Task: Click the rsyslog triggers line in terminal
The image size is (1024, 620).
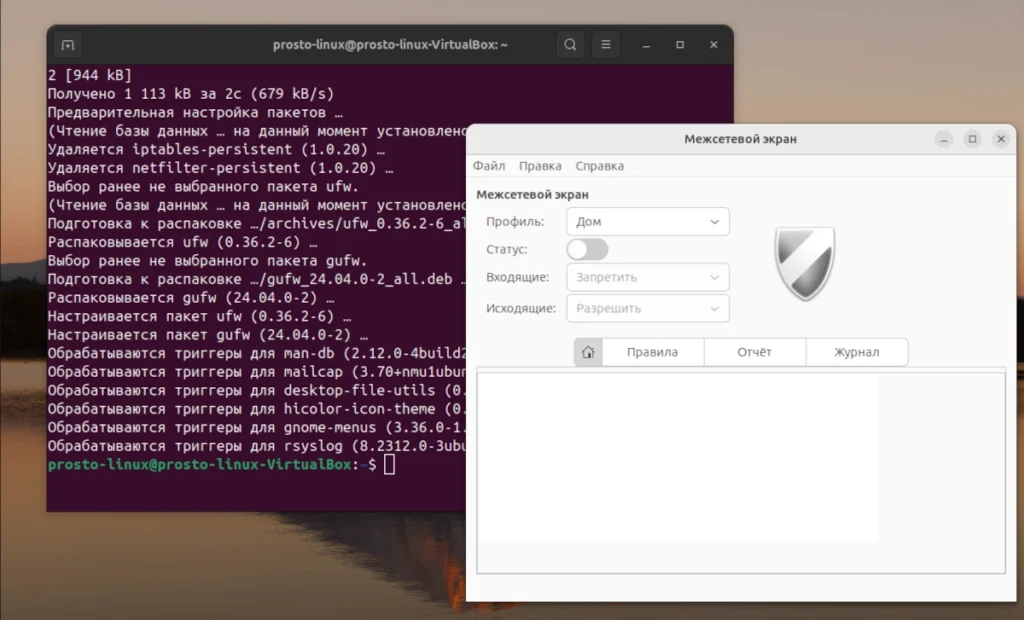Action: pos(257,446)
